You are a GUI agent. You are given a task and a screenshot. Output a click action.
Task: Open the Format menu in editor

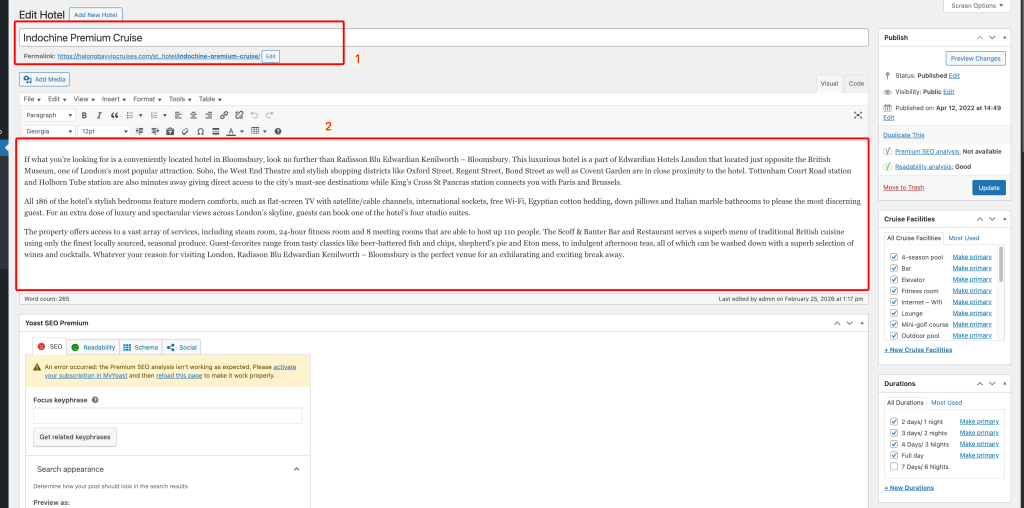click(147, 99)
